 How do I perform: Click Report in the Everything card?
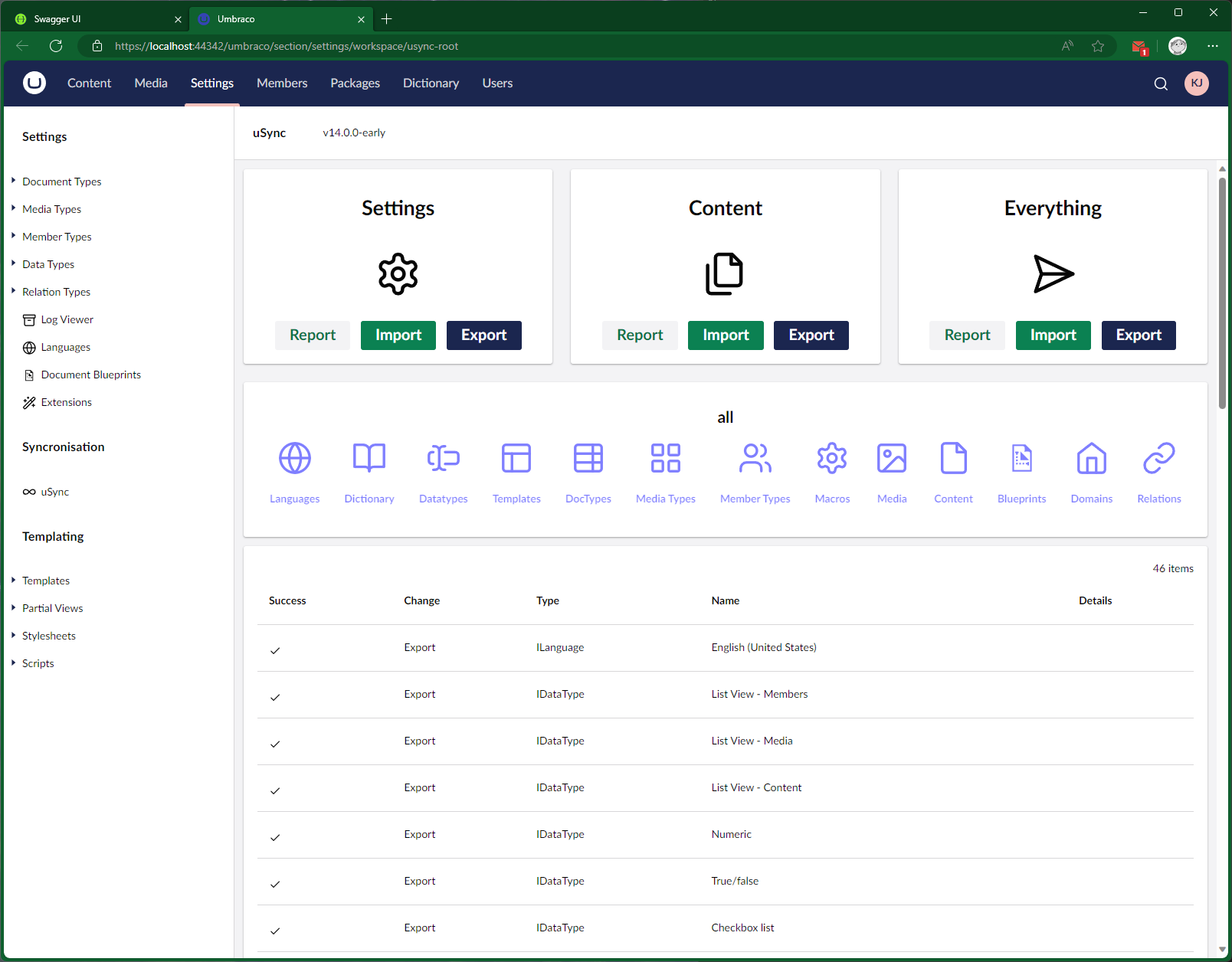pos(967,335)
